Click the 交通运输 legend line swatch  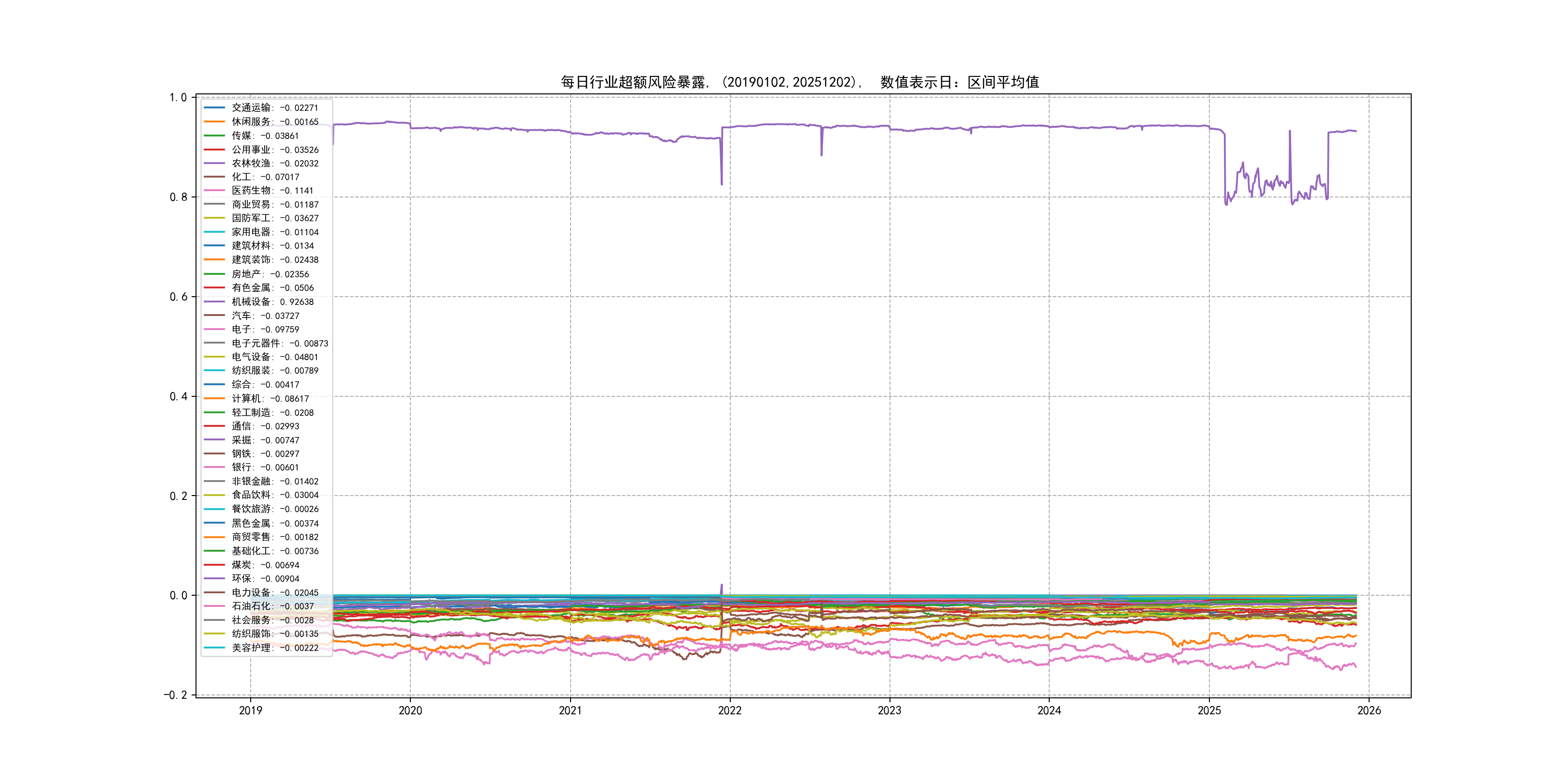pyautogui.click(x=214, y=108)
